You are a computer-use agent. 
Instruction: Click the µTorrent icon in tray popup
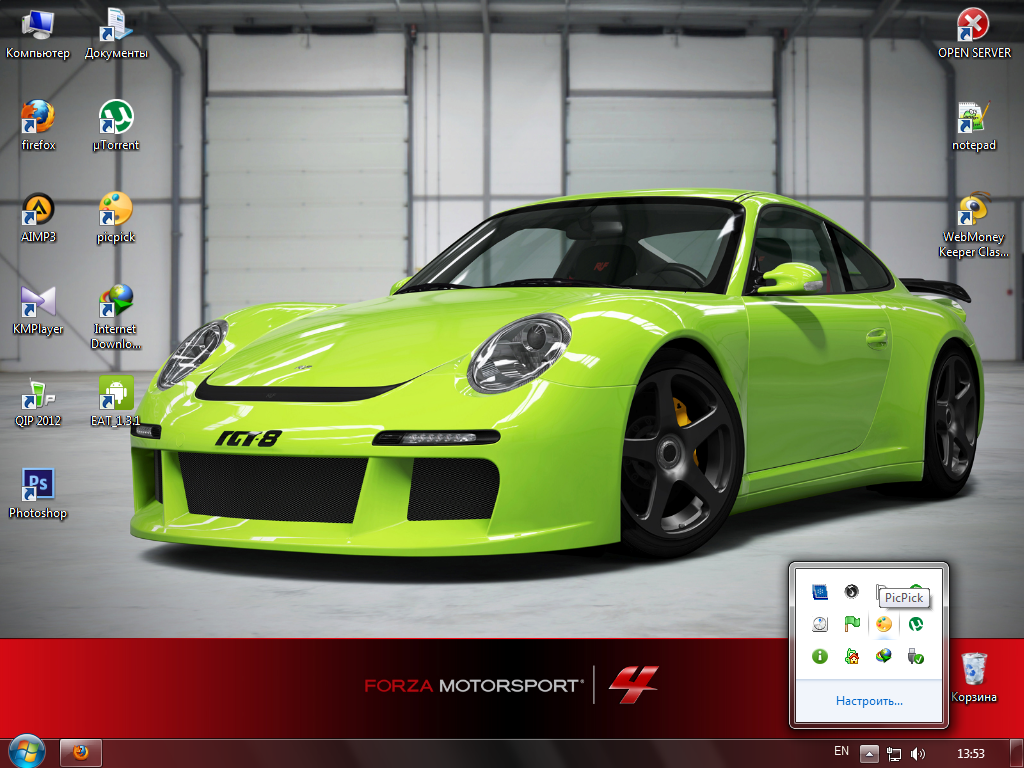tap(915, 624)
